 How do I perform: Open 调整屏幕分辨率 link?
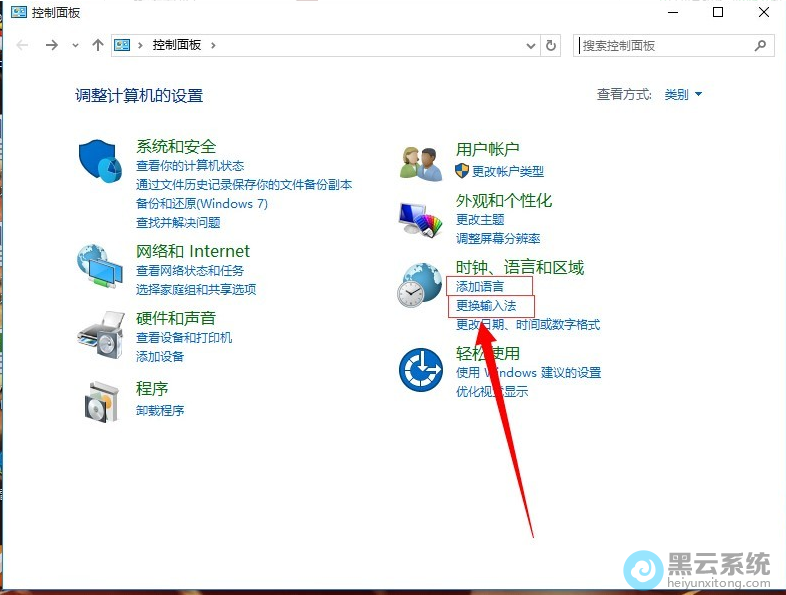click(x=498, y=239)
